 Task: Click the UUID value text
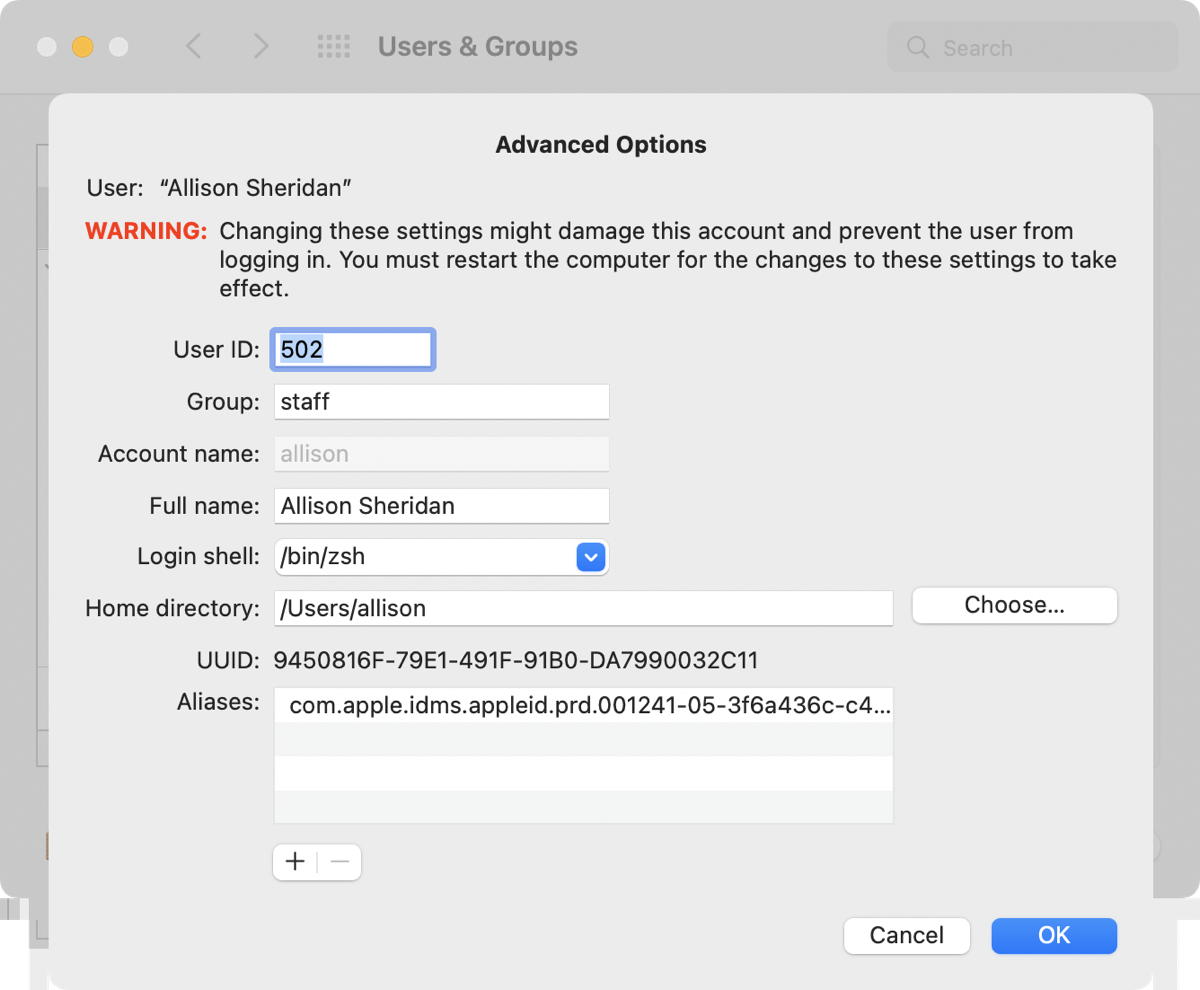[x=516, y=661]
